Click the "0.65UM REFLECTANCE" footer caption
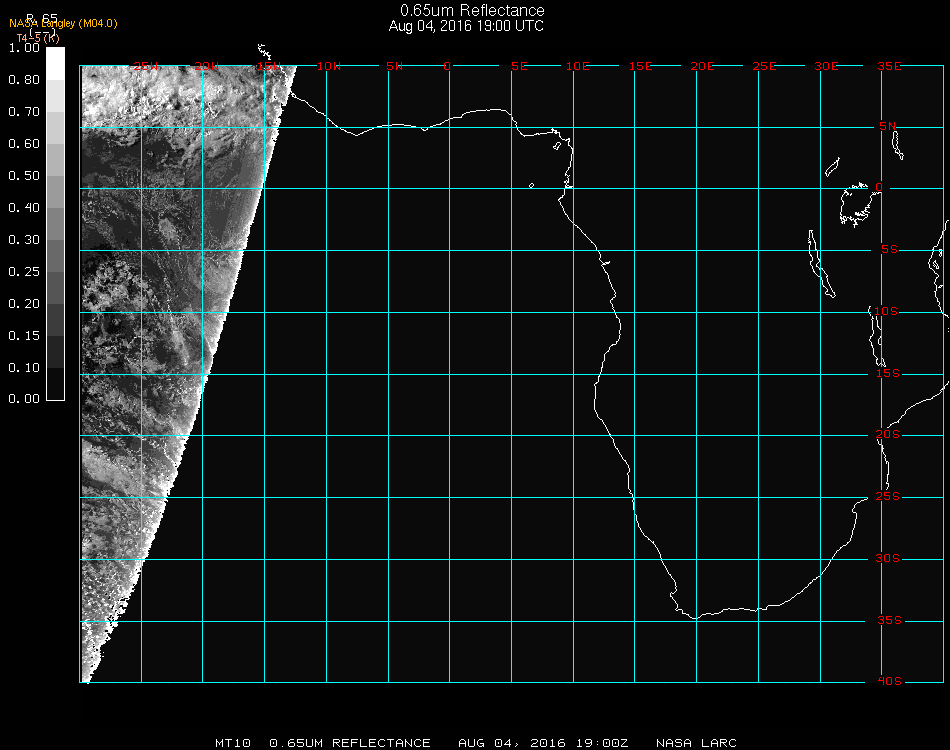 click(x=350, y=743)
